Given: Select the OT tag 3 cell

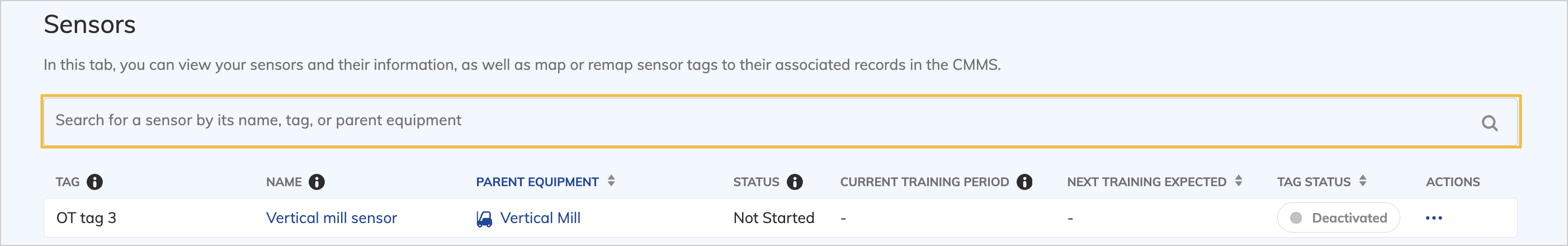Looking at the screenshot, I should [x=86, y=218].
